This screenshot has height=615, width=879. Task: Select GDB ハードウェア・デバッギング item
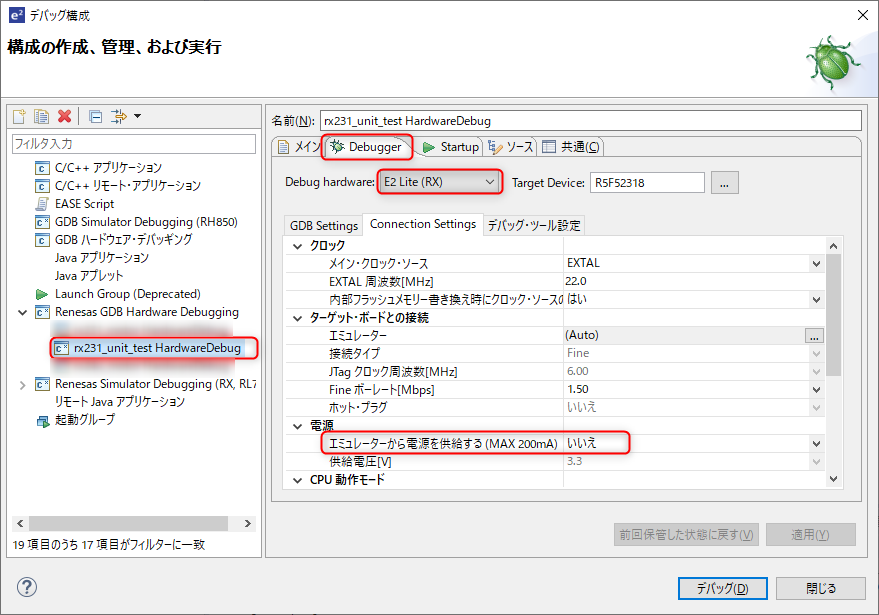123,239
